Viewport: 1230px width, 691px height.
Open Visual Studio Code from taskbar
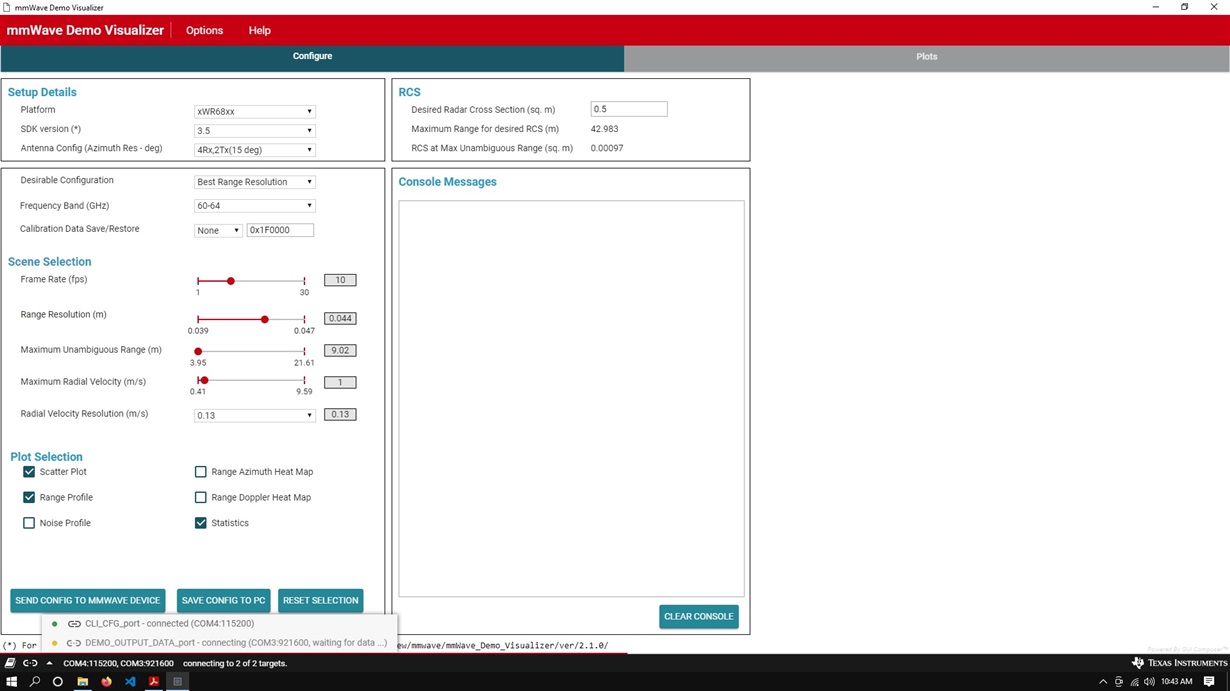click(x=130, y=682)
